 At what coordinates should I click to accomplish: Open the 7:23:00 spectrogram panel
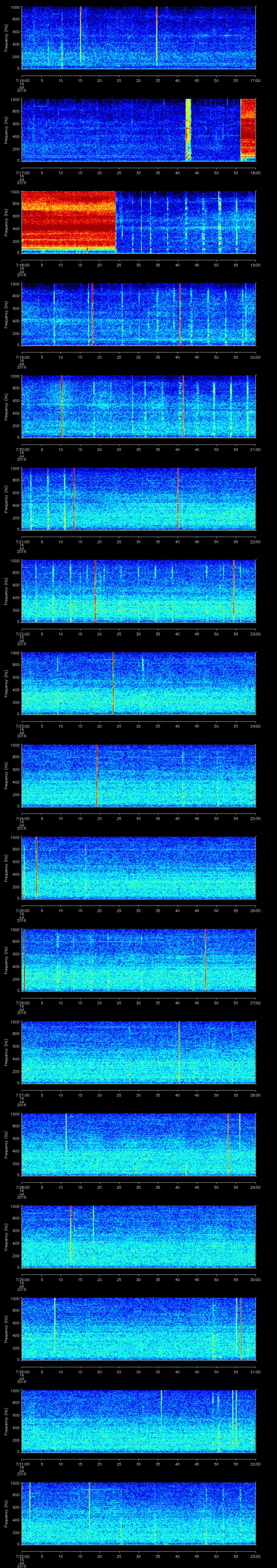(x=138, y=683)
